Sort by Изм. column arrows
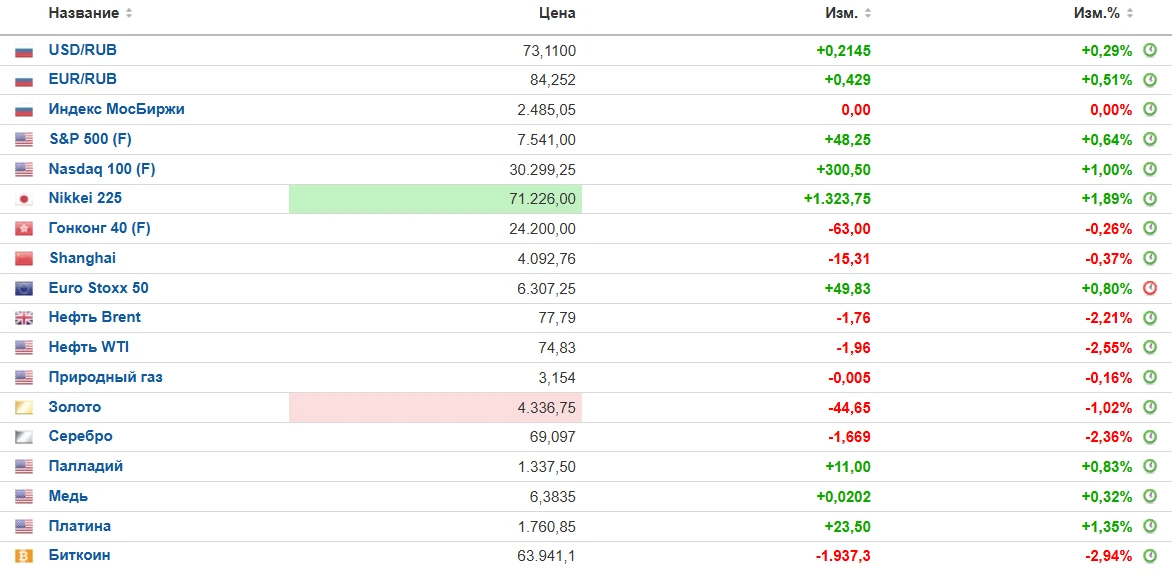 tap(868, 13)
